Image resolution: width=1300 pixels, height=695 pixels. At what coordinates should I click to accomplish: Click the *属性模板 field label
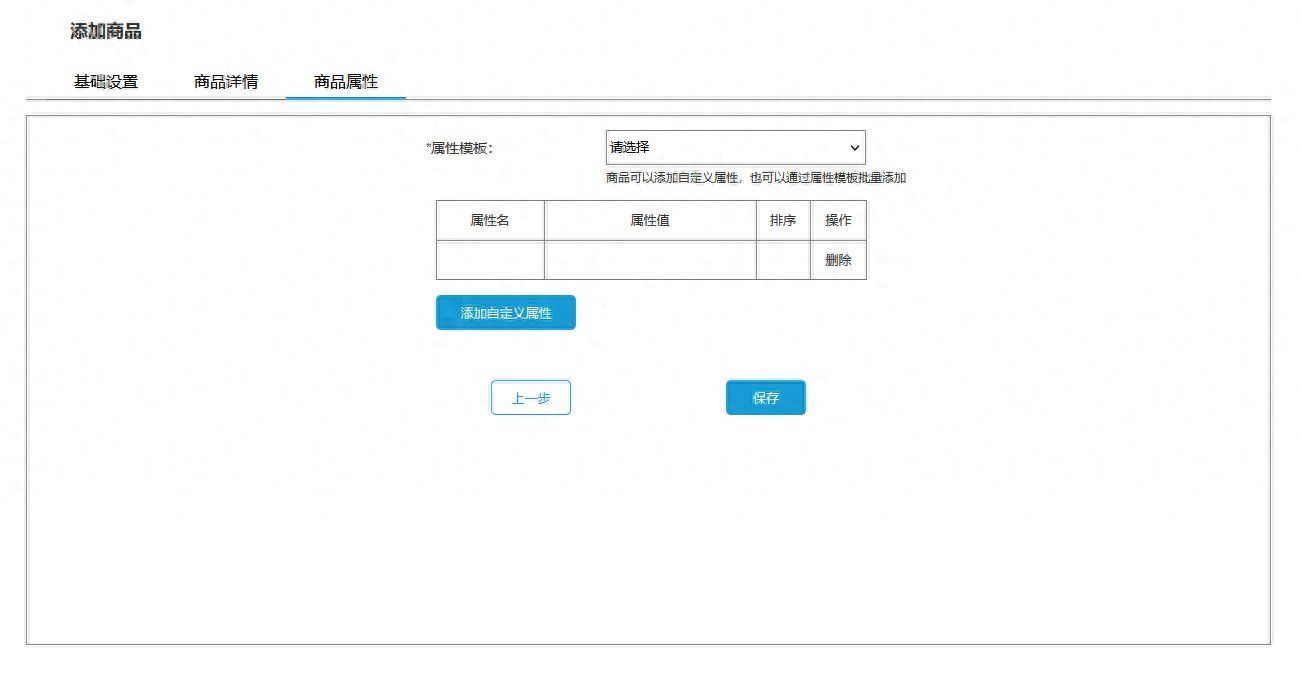460,148
